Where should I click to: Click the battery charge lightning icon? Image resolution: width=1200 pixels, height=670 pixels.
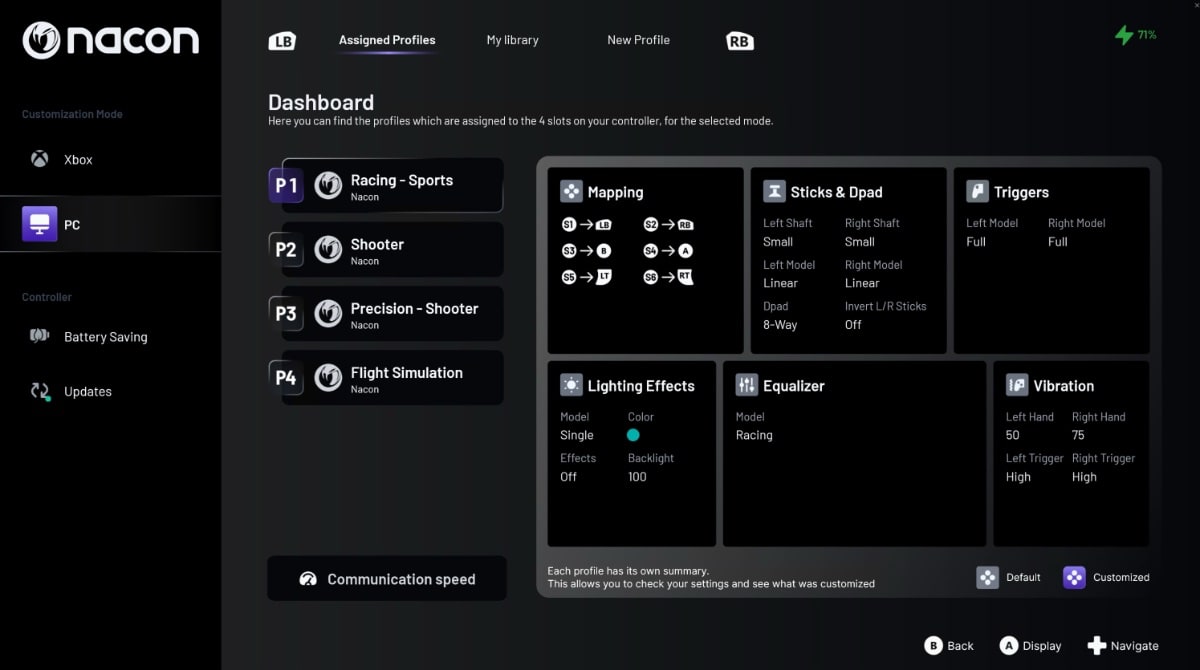coord(1124,35)
